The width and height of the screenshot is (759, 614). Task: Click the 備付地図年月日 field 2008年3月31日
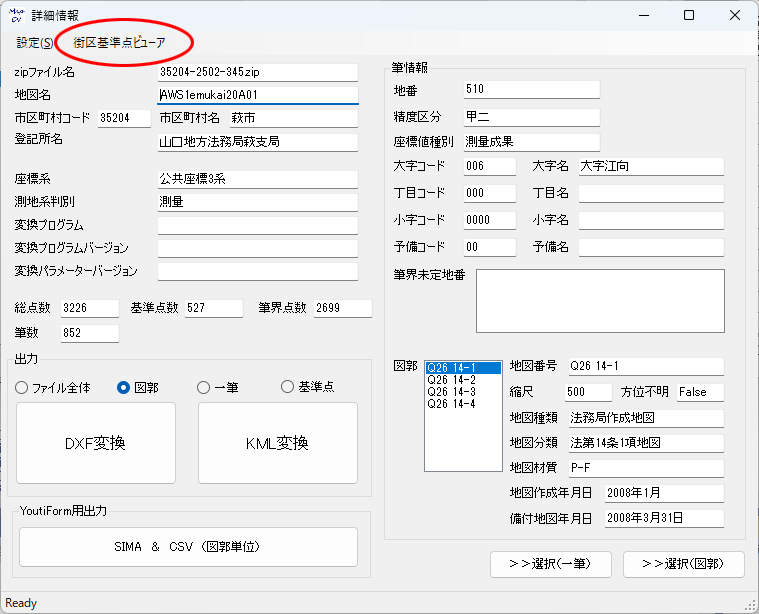coord(664,519)
